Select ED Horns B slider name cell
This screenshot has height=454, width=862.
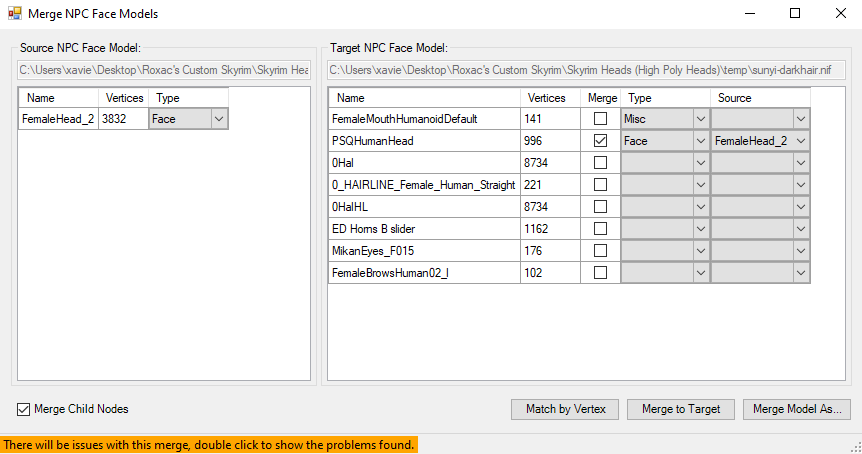(x=424, y=229)
